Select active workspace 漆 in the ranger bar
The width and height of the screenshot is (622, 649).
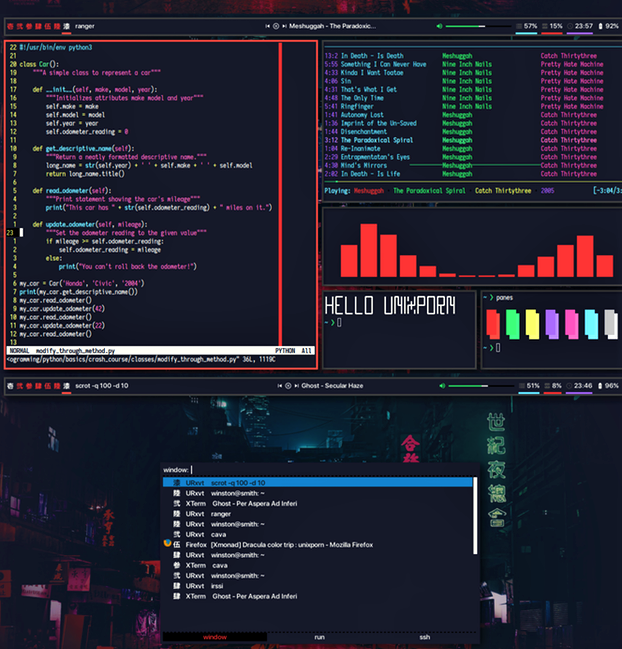[x=66, y=26]
